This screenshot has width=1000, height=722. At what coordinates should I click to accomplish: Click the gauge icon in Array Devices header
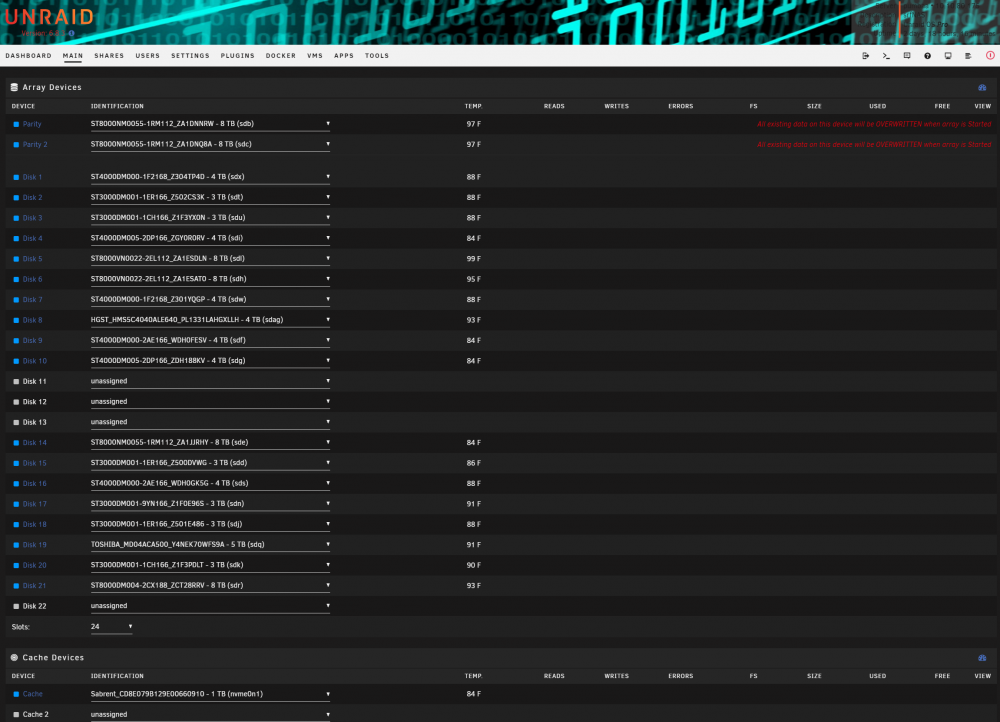[x=982, y=87]
